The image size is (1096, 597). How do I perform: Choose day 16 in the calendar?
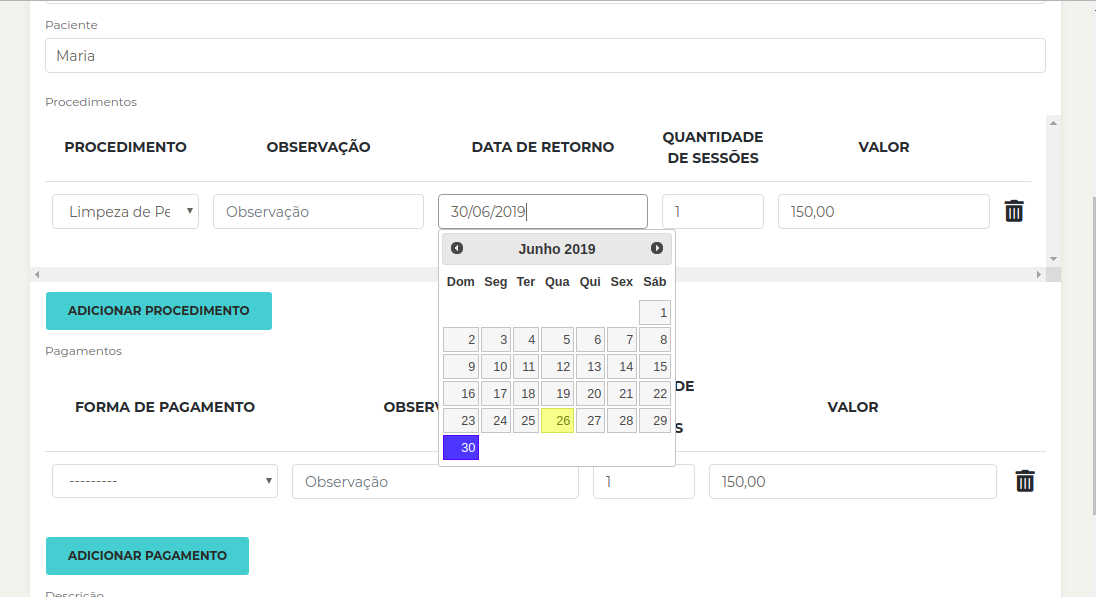[x=461, y=394]
